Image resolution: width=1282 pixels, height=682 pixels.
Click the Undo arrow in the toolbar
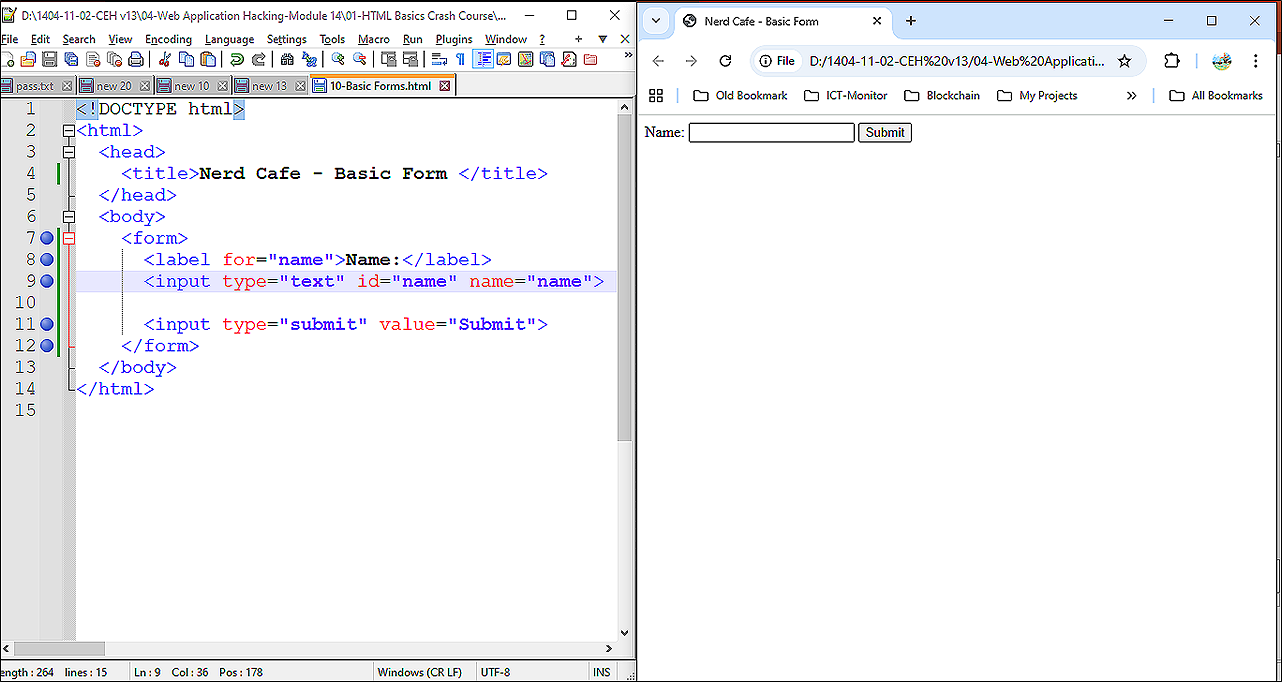pos(237,60)
